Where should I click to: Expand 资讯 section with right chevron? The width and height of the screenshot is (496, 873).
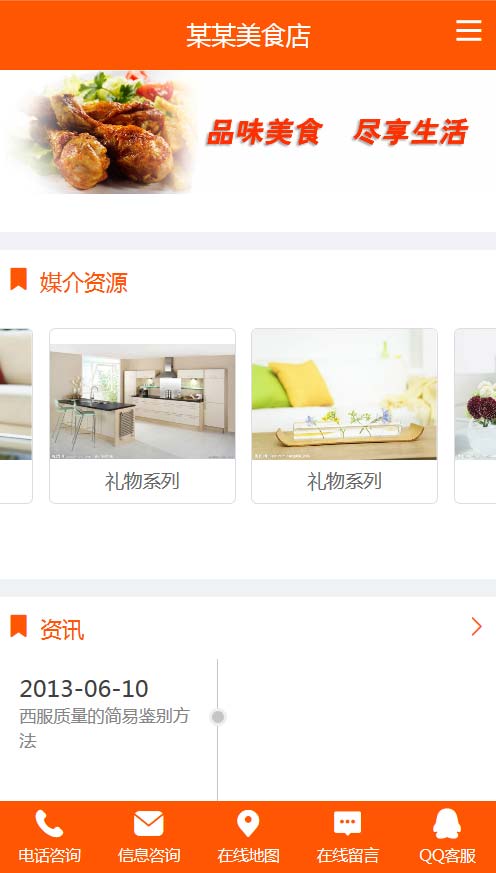[x=477, y=626]
